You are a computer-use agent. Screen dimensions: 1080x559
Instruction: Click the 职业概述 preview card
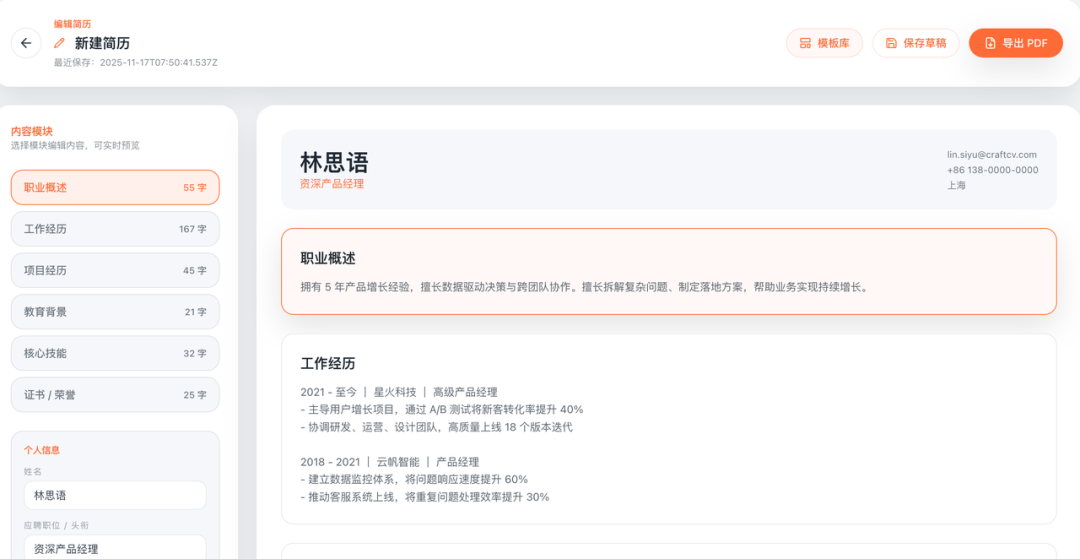669,271
